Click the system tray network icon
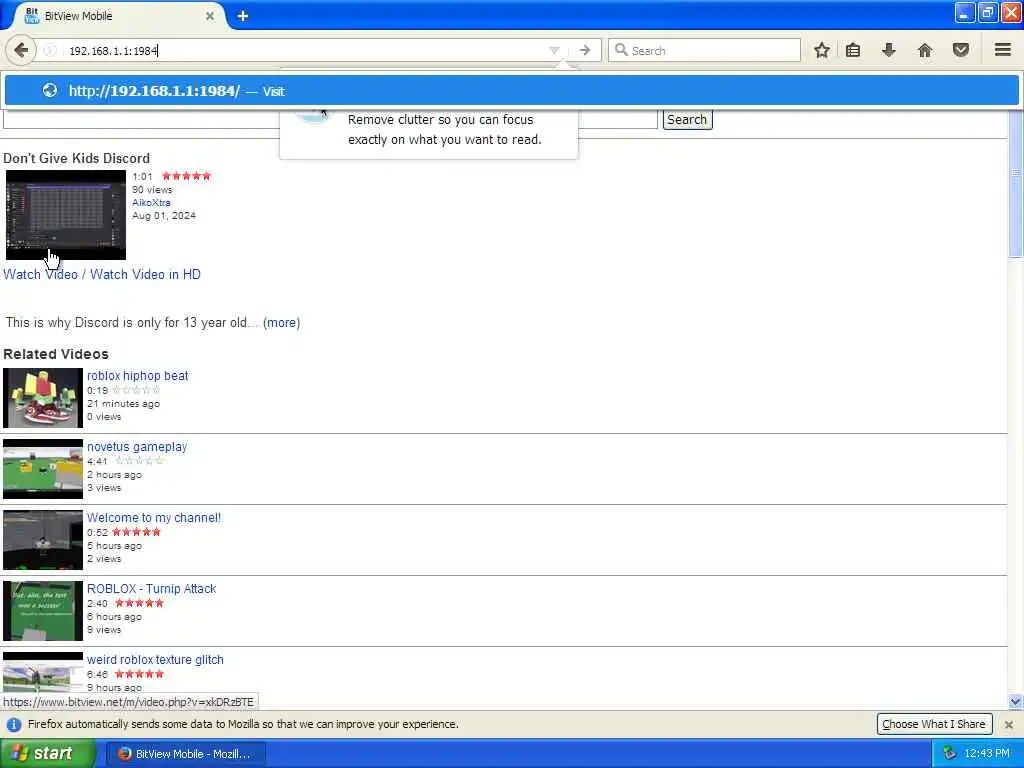 click(950, 754)
